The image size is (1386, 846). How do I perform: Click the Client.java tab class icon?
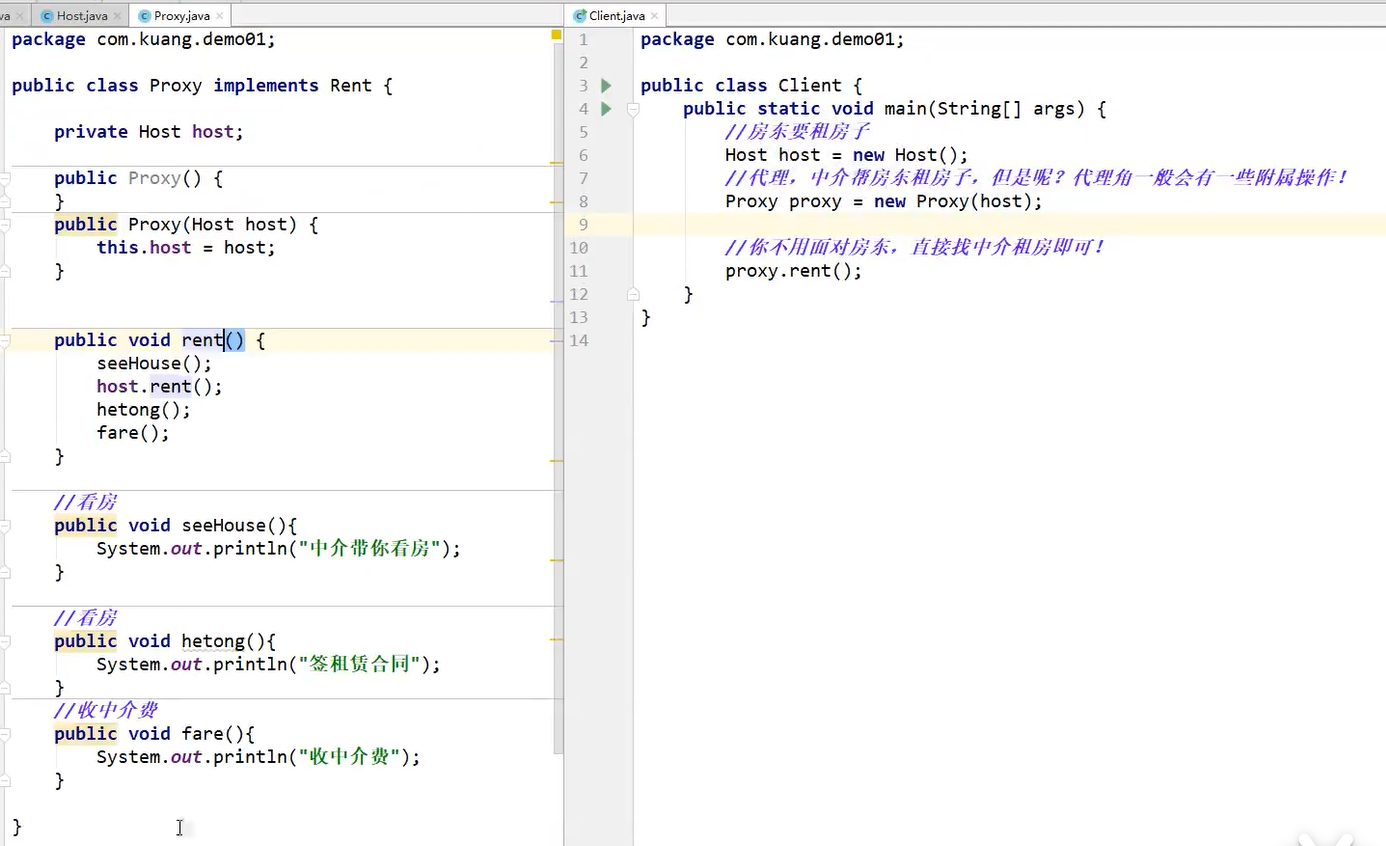pos(579,16)
